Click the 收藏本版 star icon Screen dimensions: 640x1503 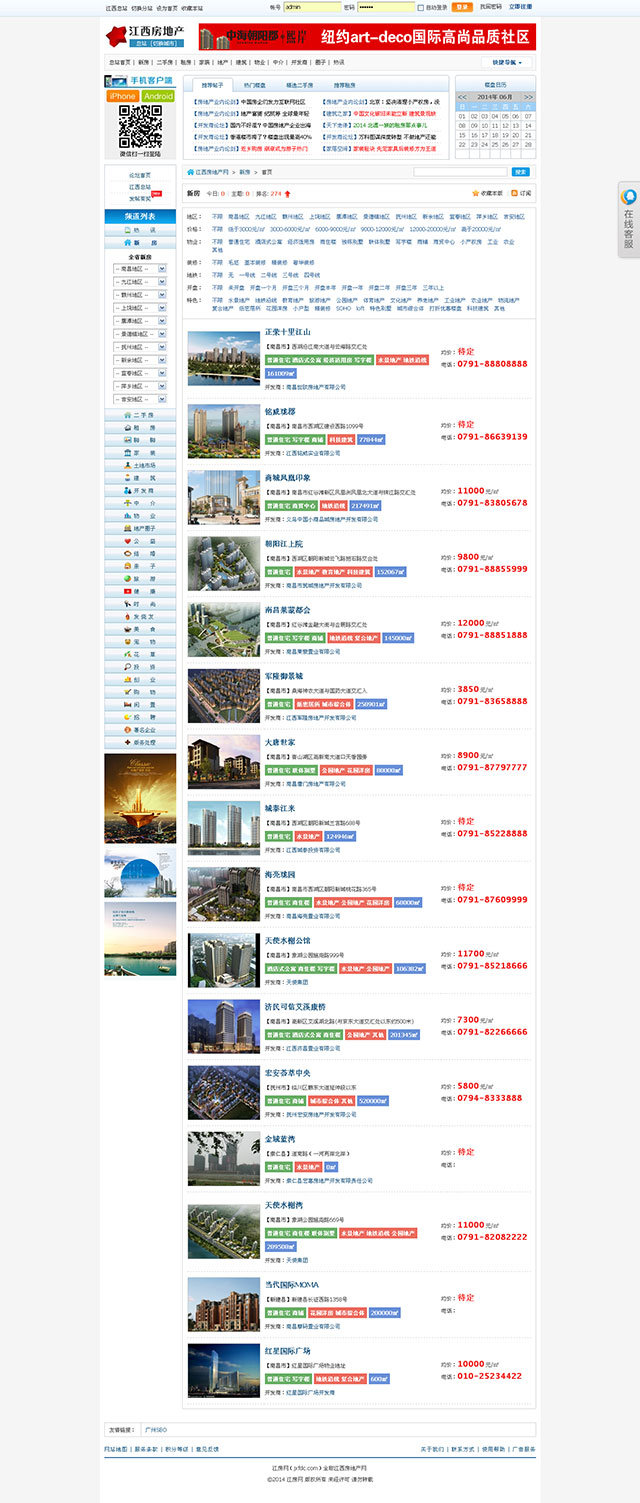476,193
